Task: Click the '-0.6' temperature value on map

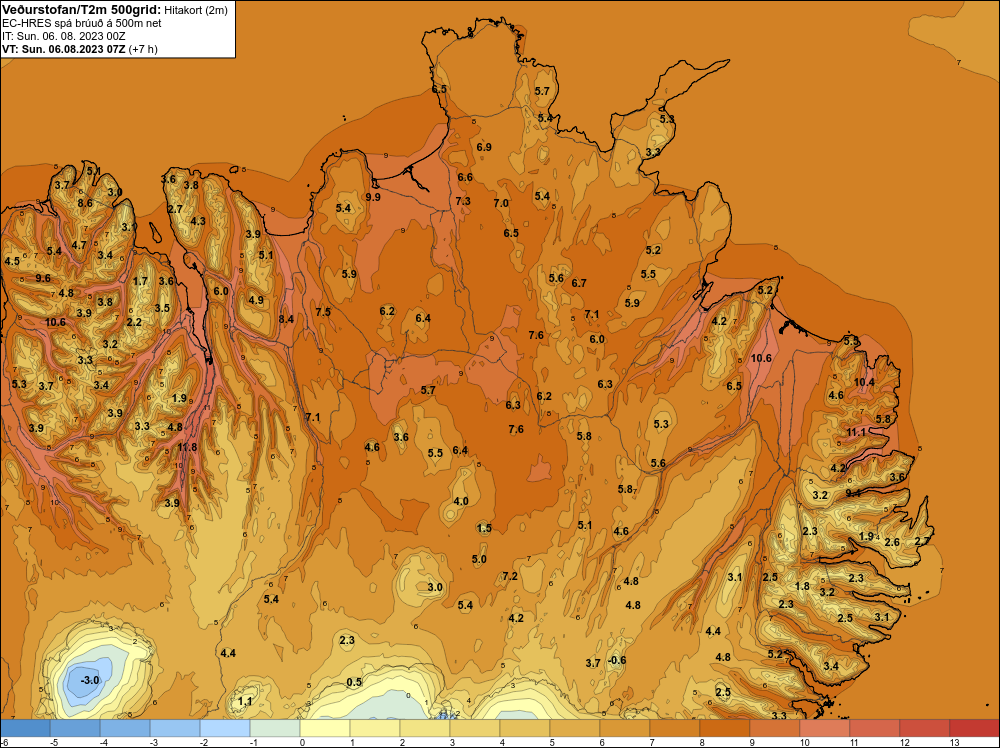Action: click(x=617, y=661)
